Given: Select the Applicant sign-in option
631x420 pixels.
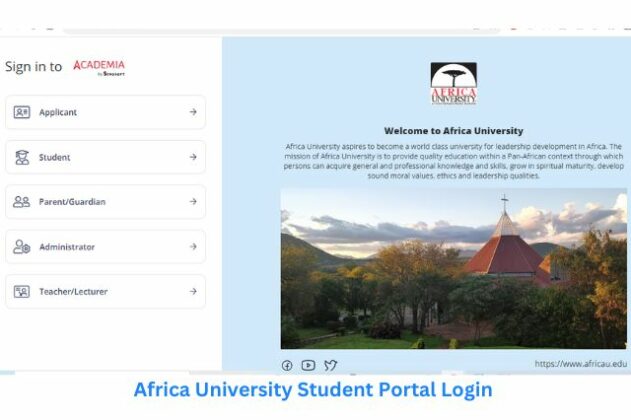Looking at the screenshot, I should (105, 112).
